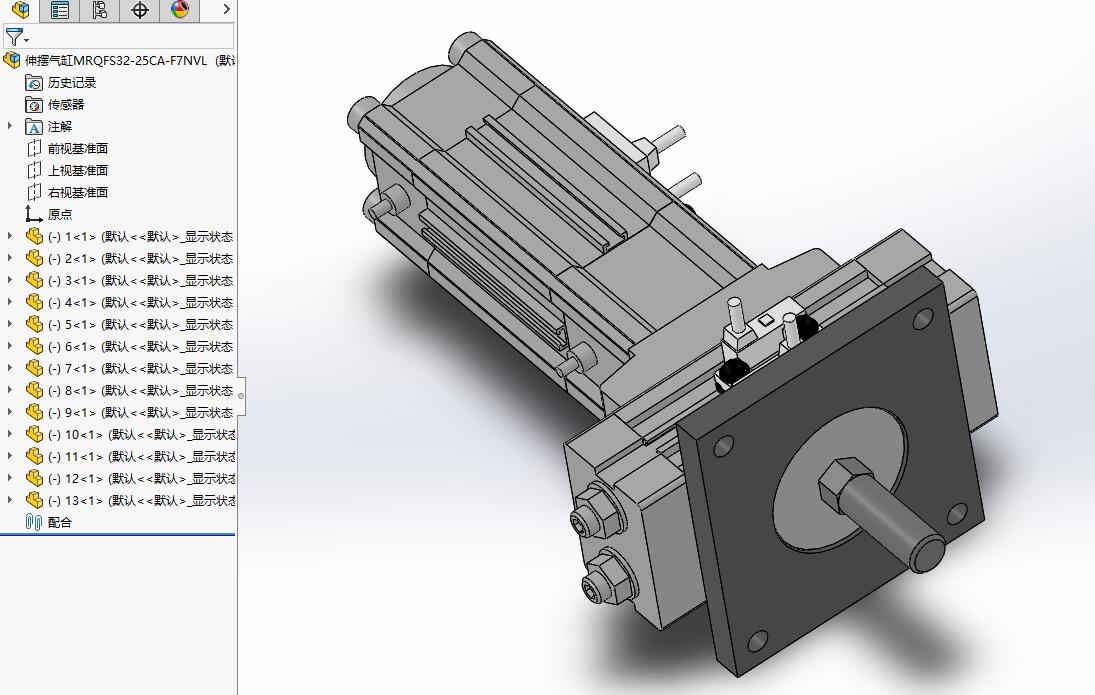Expand component (-) 5<1> node
The height and width of the screenshot is (695, 1095).
coord(10,324)
